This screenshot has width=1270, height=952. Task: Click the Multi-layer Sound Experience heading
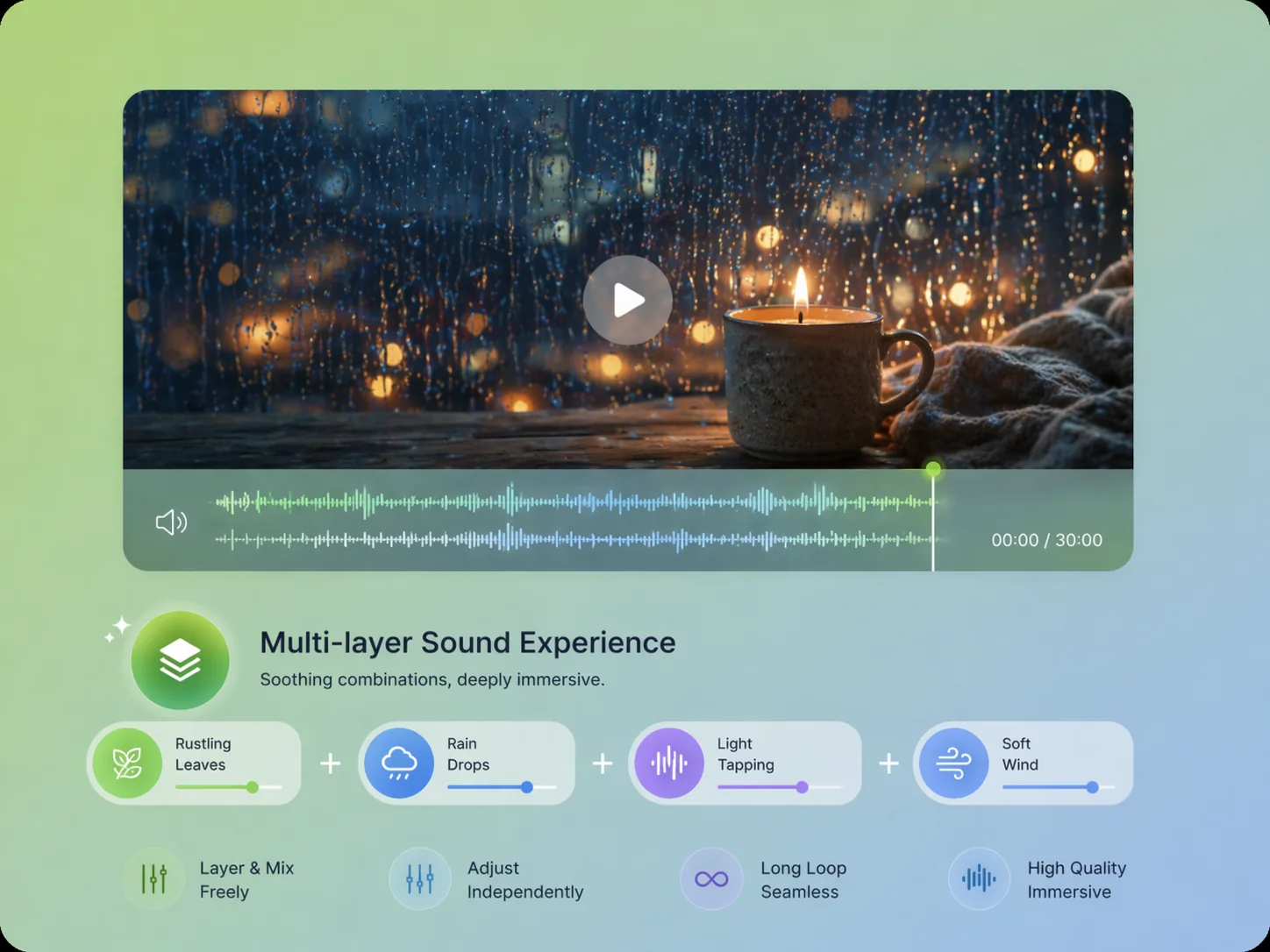pos(467,643)
